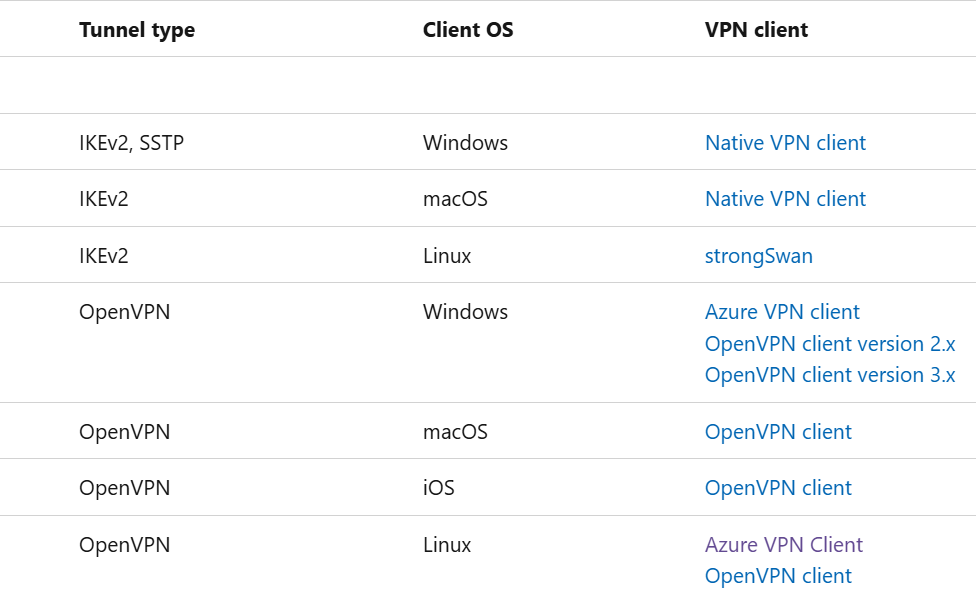Select OpenVPN cell in last Linux row
976x615 pixels.
click(124, 545)
